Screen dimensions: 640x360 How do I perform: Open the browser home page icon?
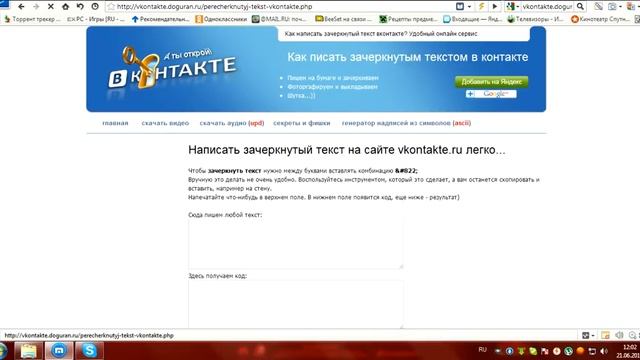[x=65, y=7]
